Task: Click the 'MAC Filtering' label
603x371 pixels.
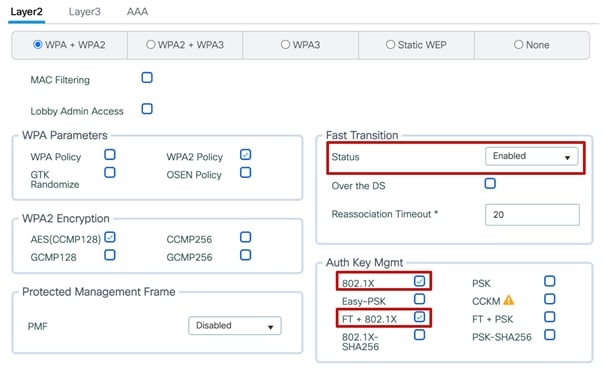Action: coord(60,80)
